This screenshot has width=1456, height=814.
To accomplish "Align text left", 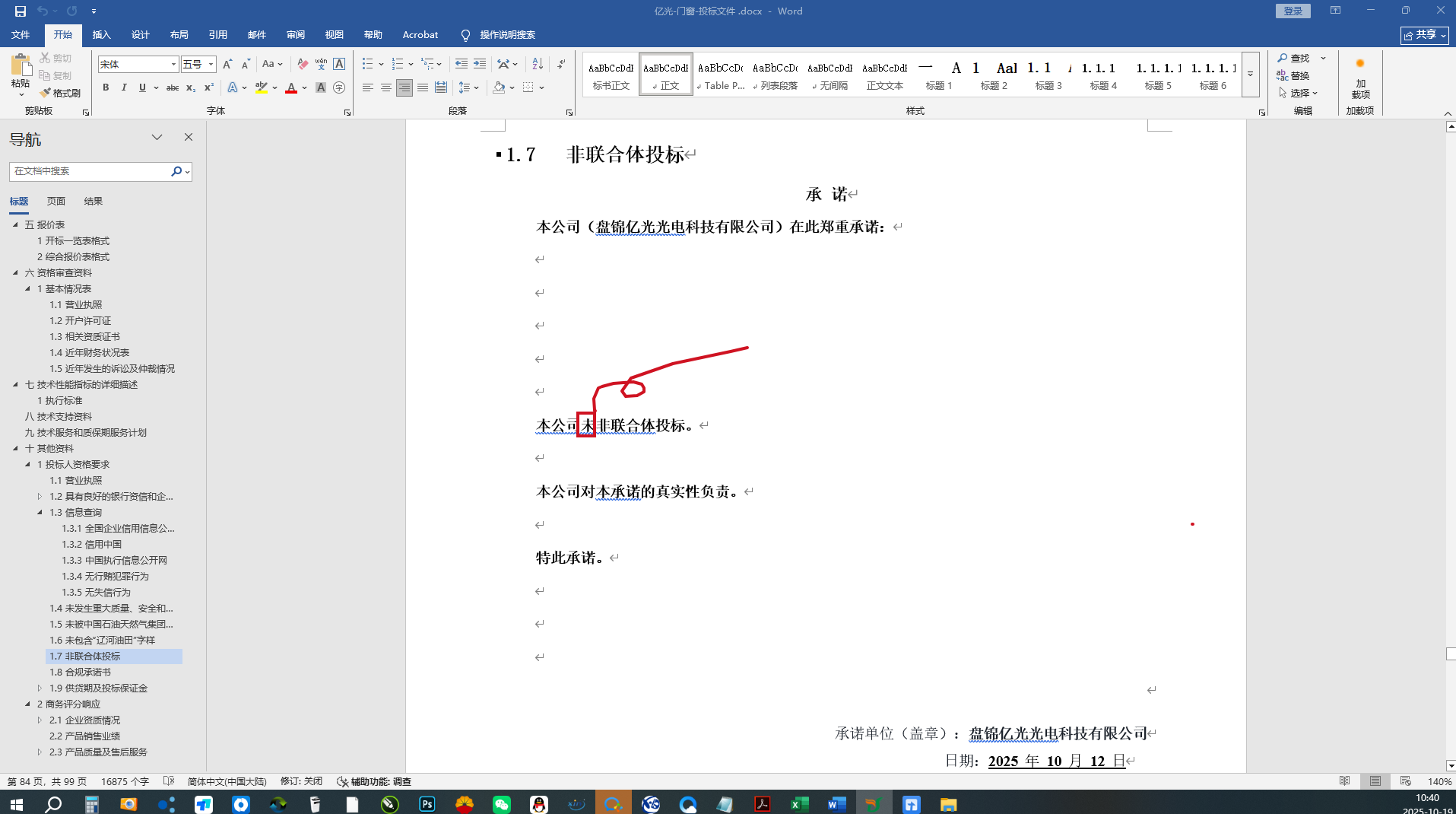I will (x=368, y=87).
